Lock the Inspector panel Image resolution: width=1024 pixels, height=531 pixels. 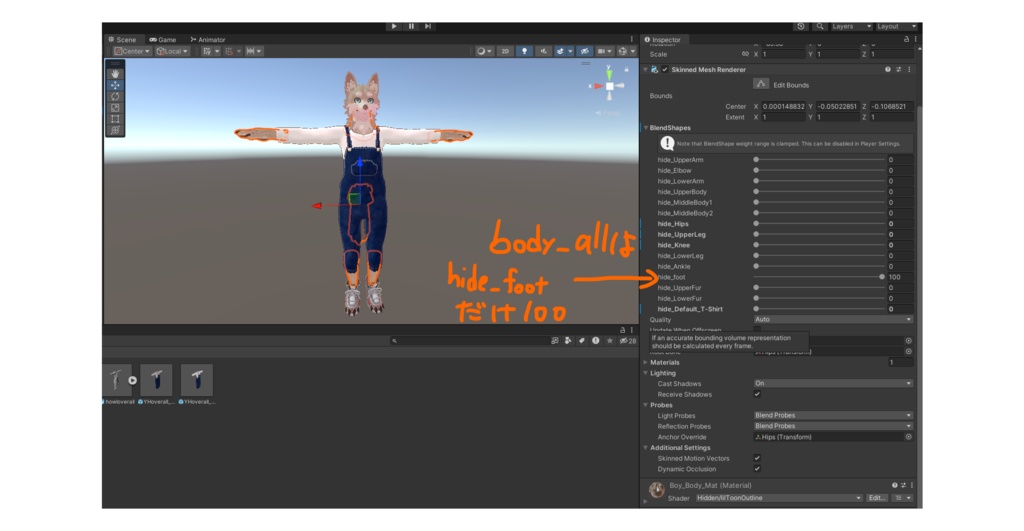point(906,39)
